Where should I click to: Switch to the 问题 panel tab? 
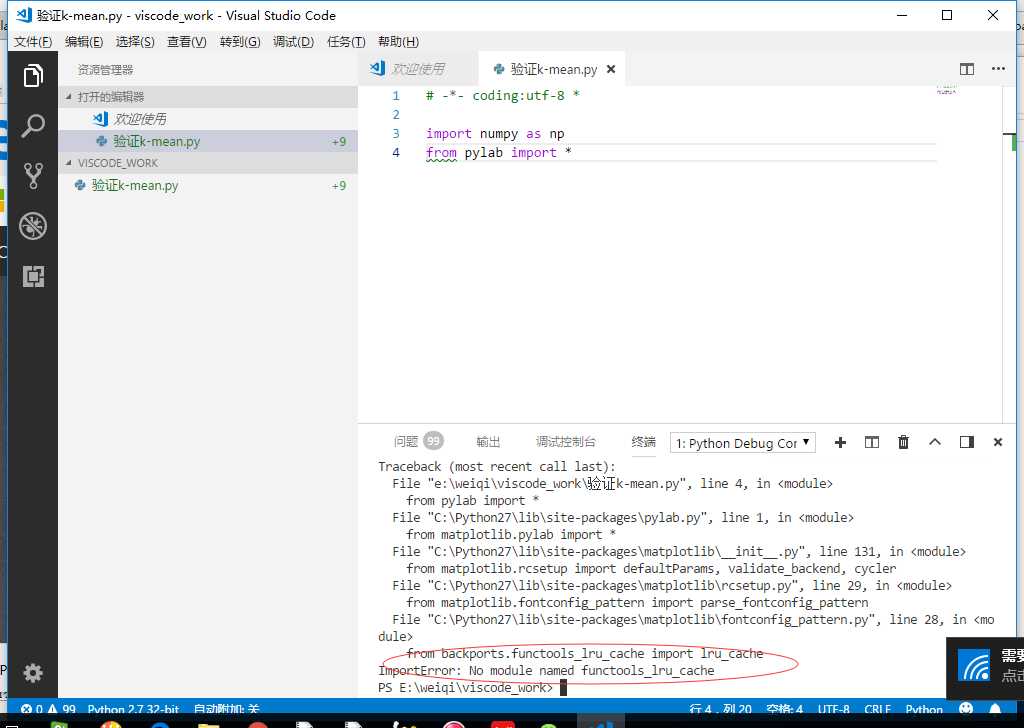coord(418,442)
